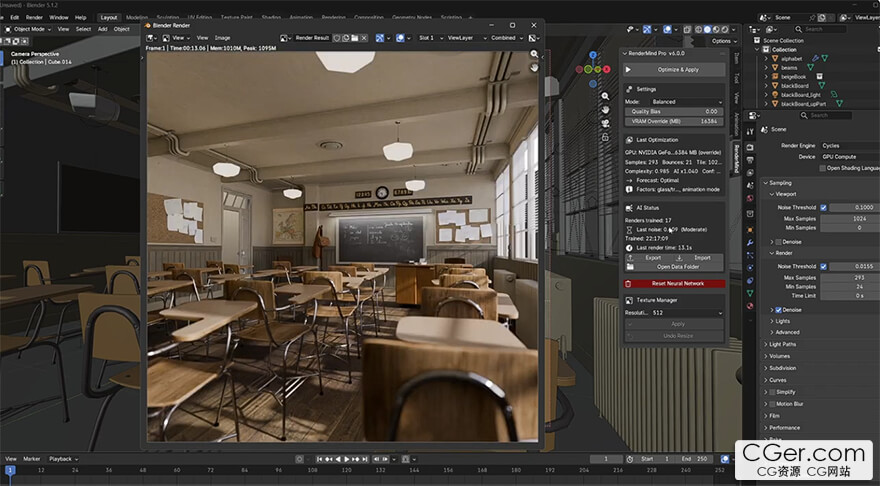Click the trash icon on Reset Neural Network
The image size is (880, 486).
(629, 284)
